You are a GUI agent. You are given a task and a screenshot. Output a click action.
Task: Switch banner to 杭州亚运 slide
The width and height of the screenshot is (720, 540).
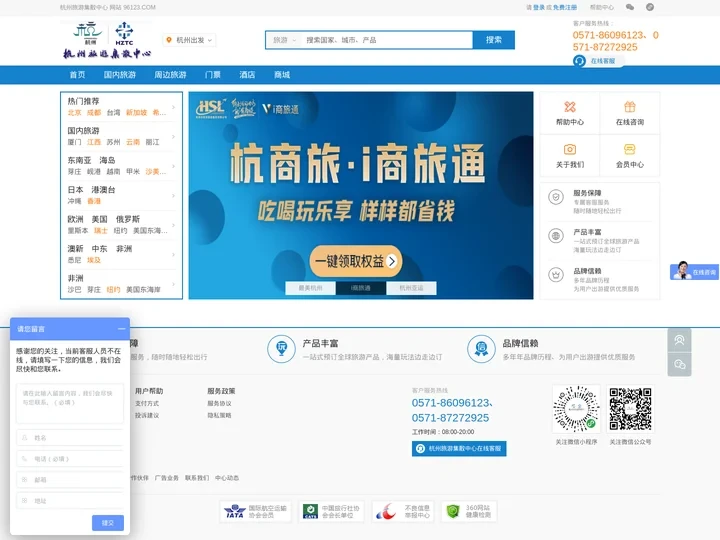411,288
